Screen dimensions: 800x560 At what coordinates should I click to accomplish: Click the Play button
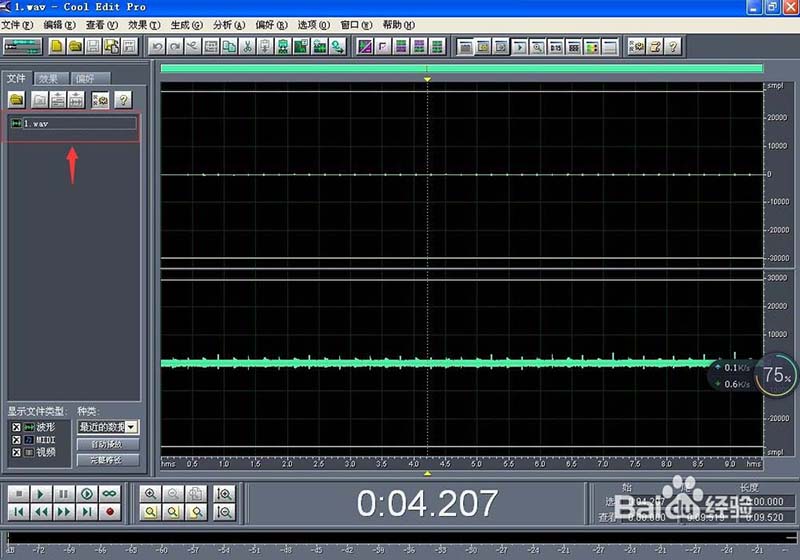[x=41, y=494]
